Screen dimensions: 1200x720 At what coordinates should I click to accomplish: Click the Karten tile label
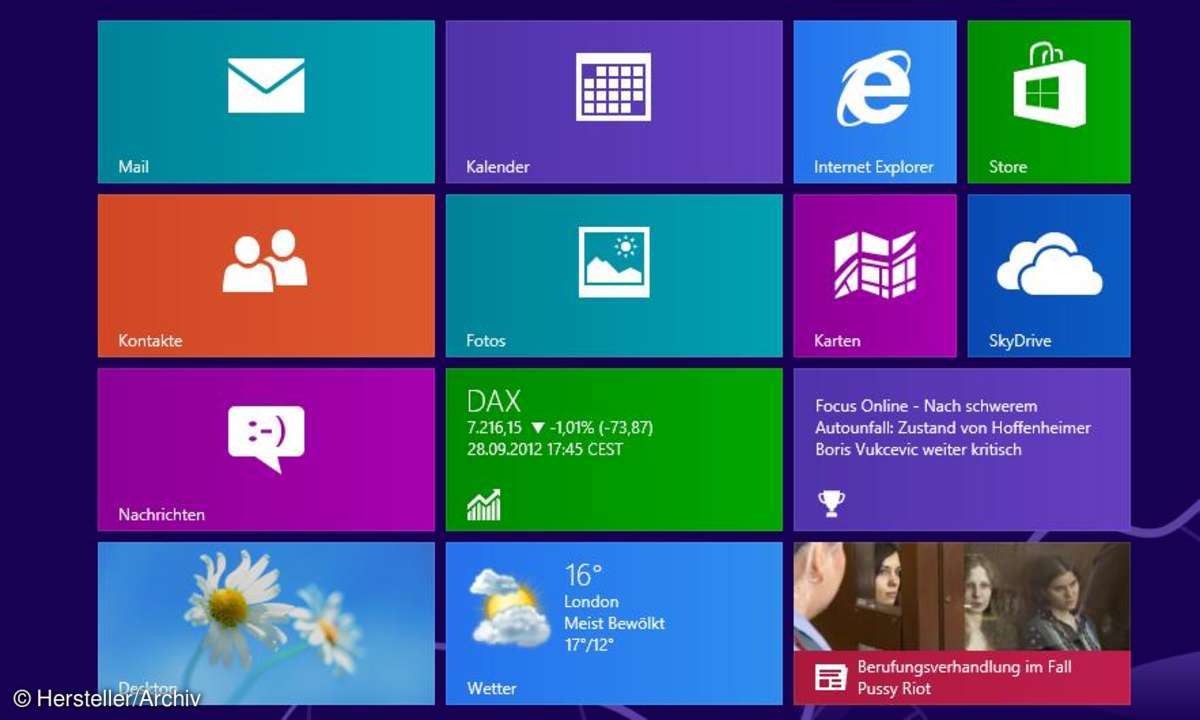[837, 341]
